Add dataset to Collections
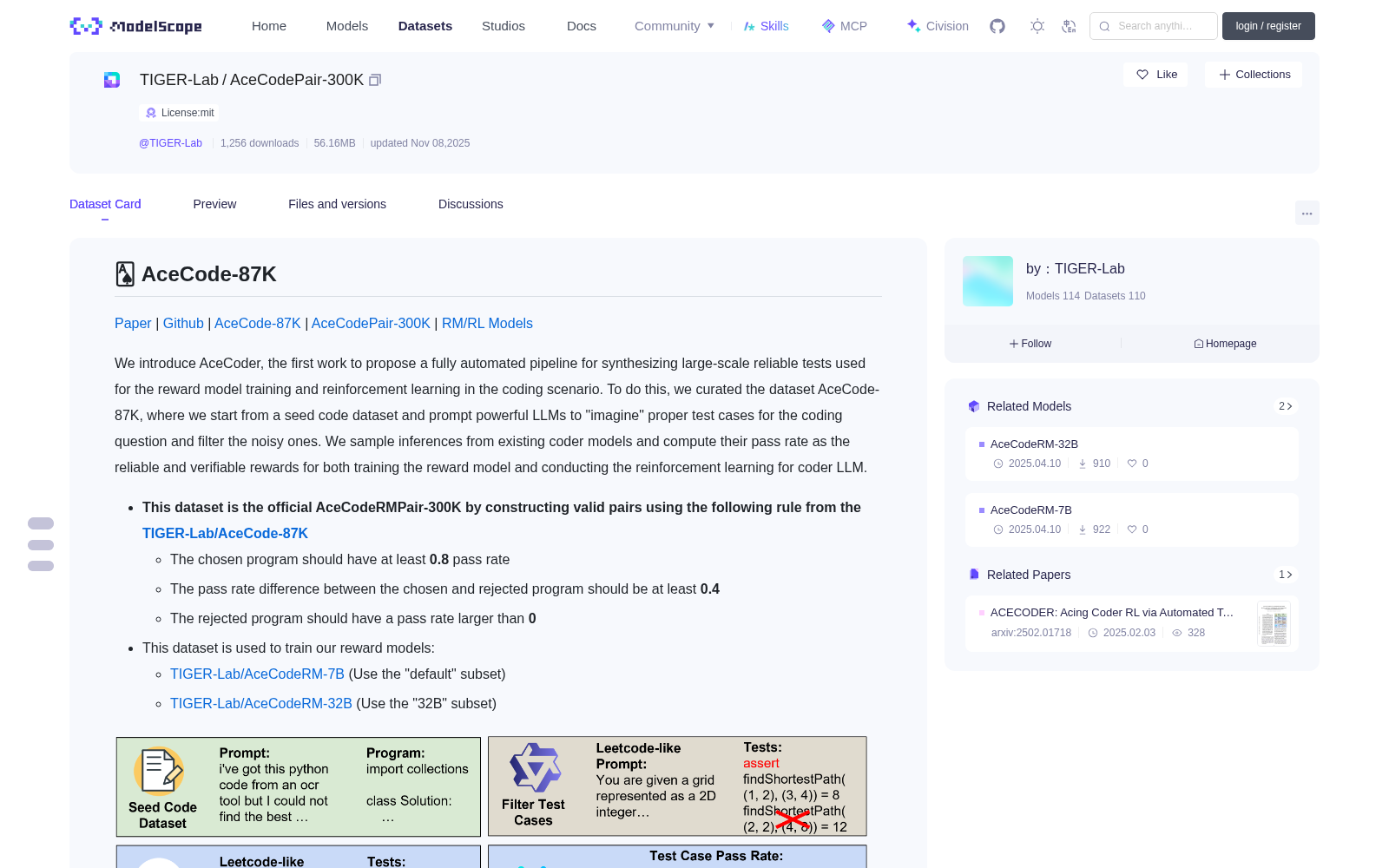The width and height of the screenshot is (1389, 868). coord(1254,75)
